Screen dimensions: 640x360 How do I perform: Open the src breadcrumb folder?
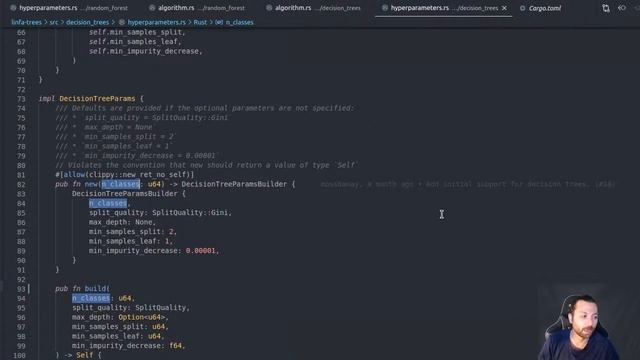coord(54,22)
